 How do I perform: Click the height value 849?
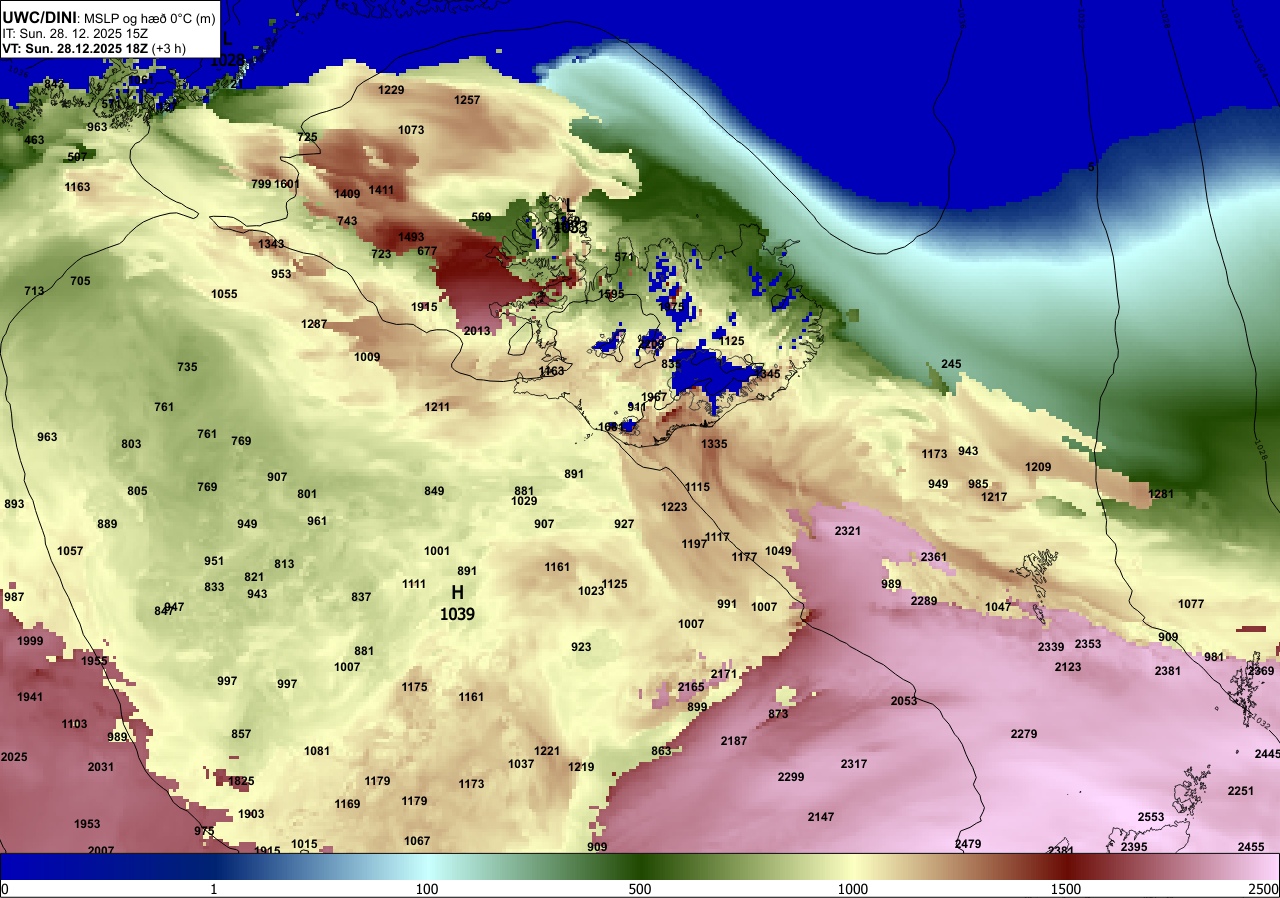tap(434, 491)
